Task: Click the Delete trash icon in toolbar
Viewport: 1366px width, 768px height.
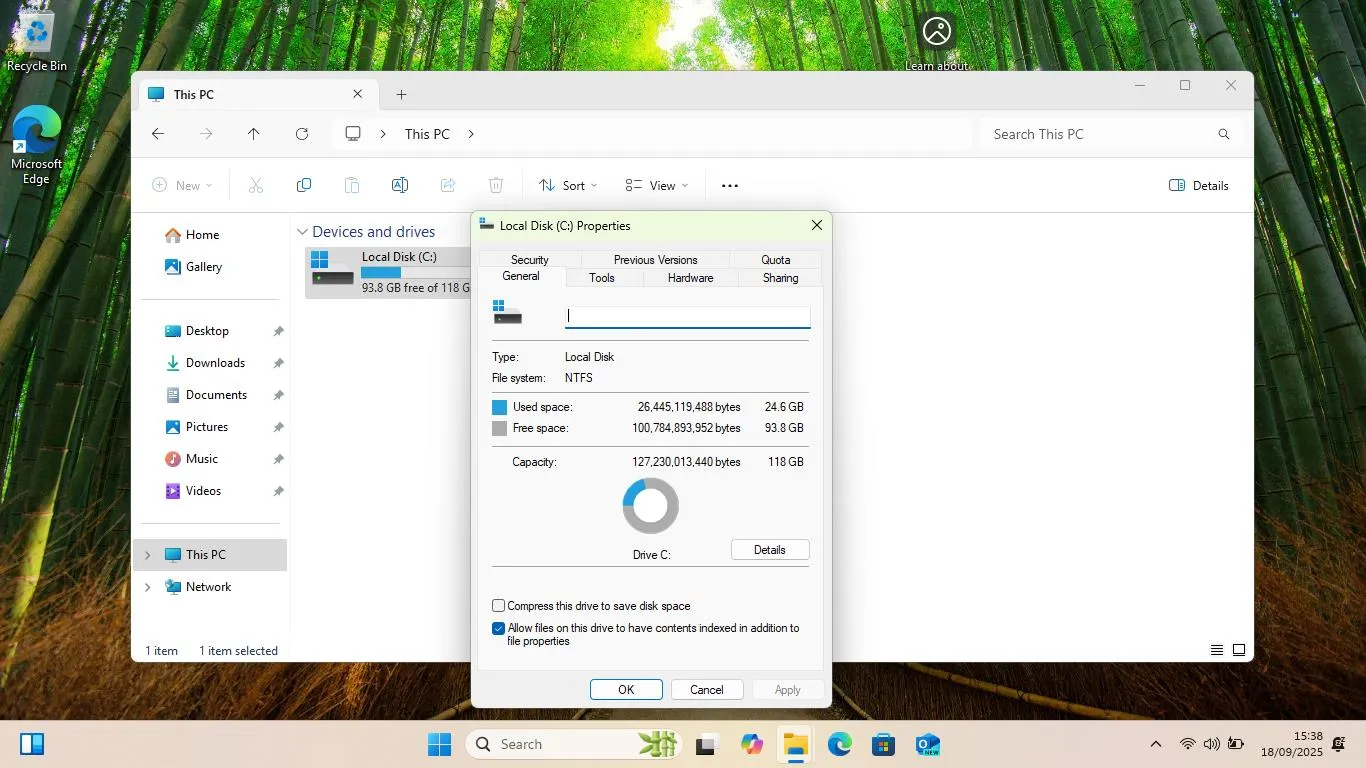Action: point(496,185)
